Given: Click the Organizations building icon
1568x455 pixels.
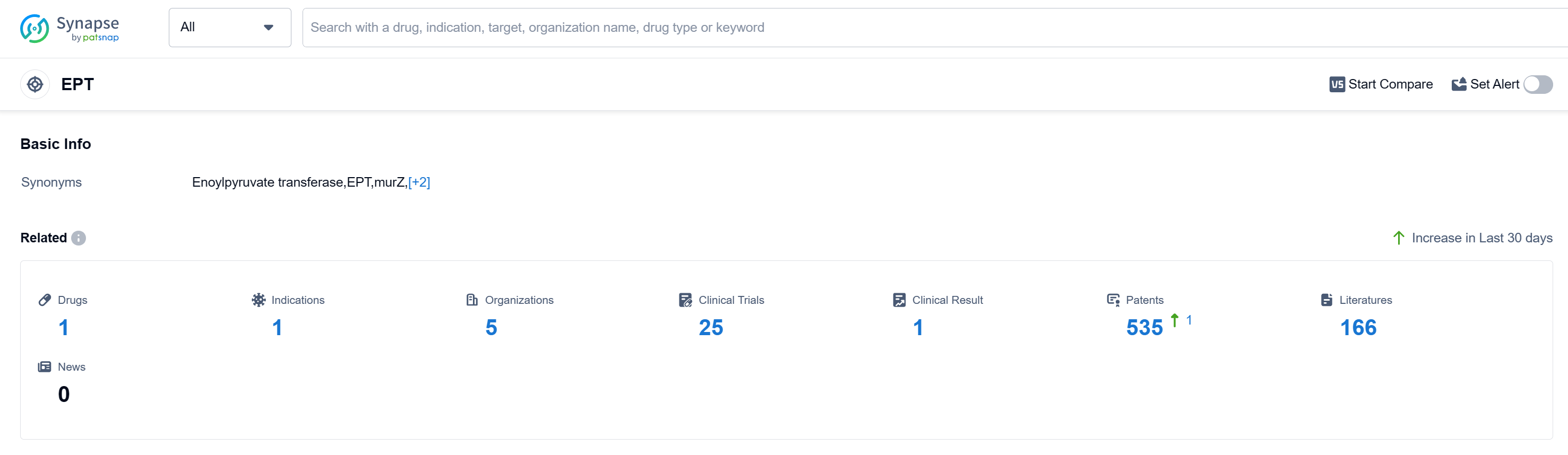Looking at the screenshot, I should tap(472, 300).
